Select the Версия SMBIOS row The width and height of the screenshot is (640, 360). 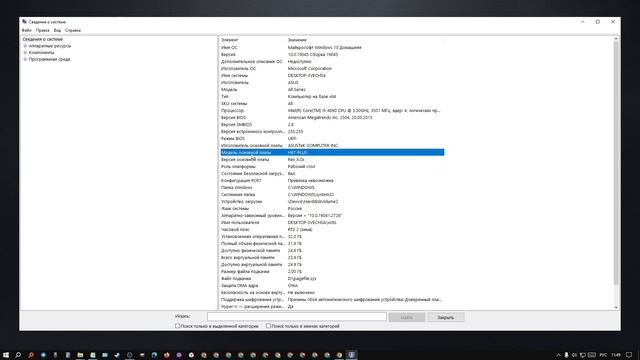click(x=332, y=124)
